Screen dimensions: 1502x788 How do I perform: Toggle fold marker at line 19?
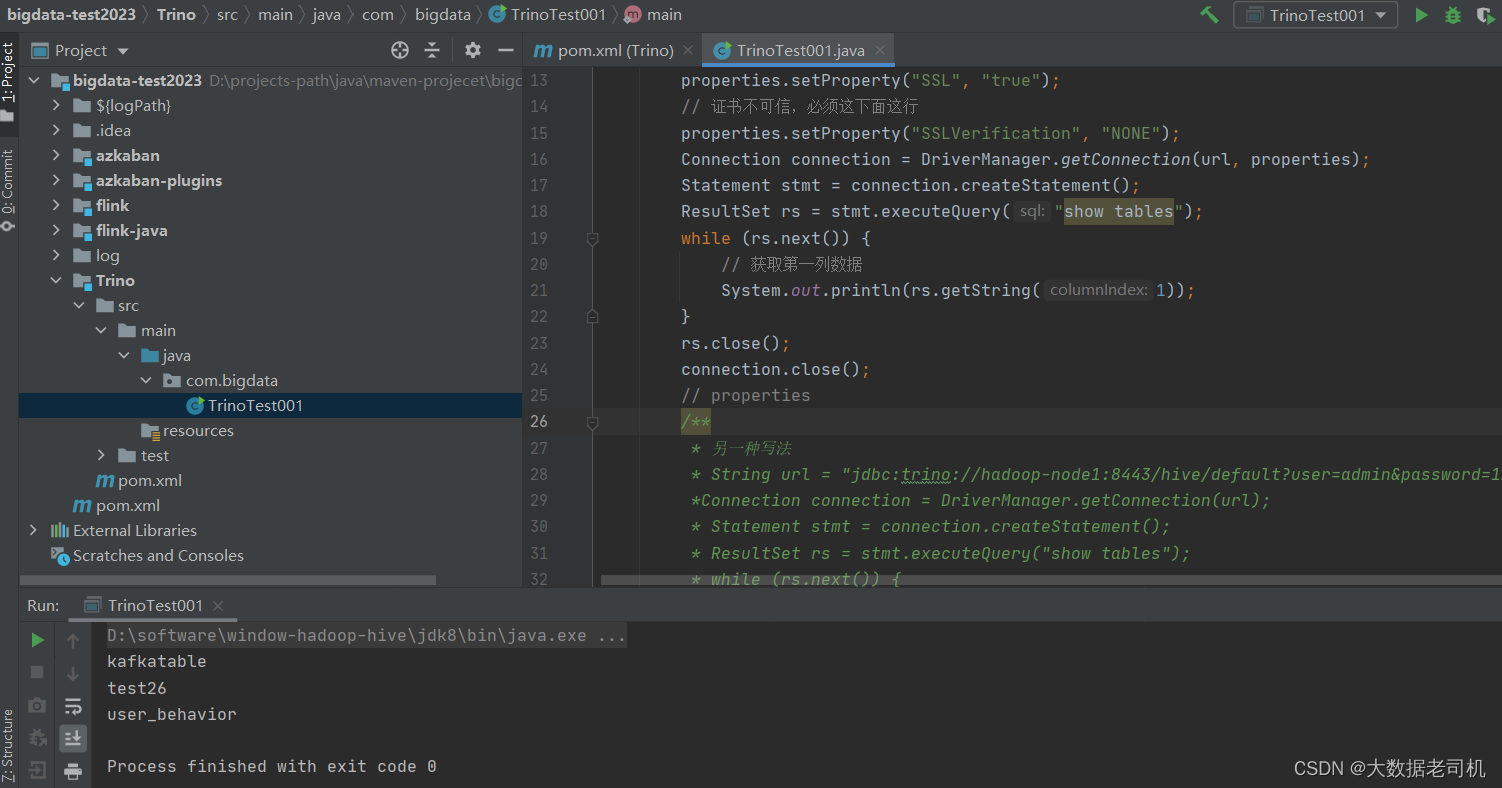(592, 239)
